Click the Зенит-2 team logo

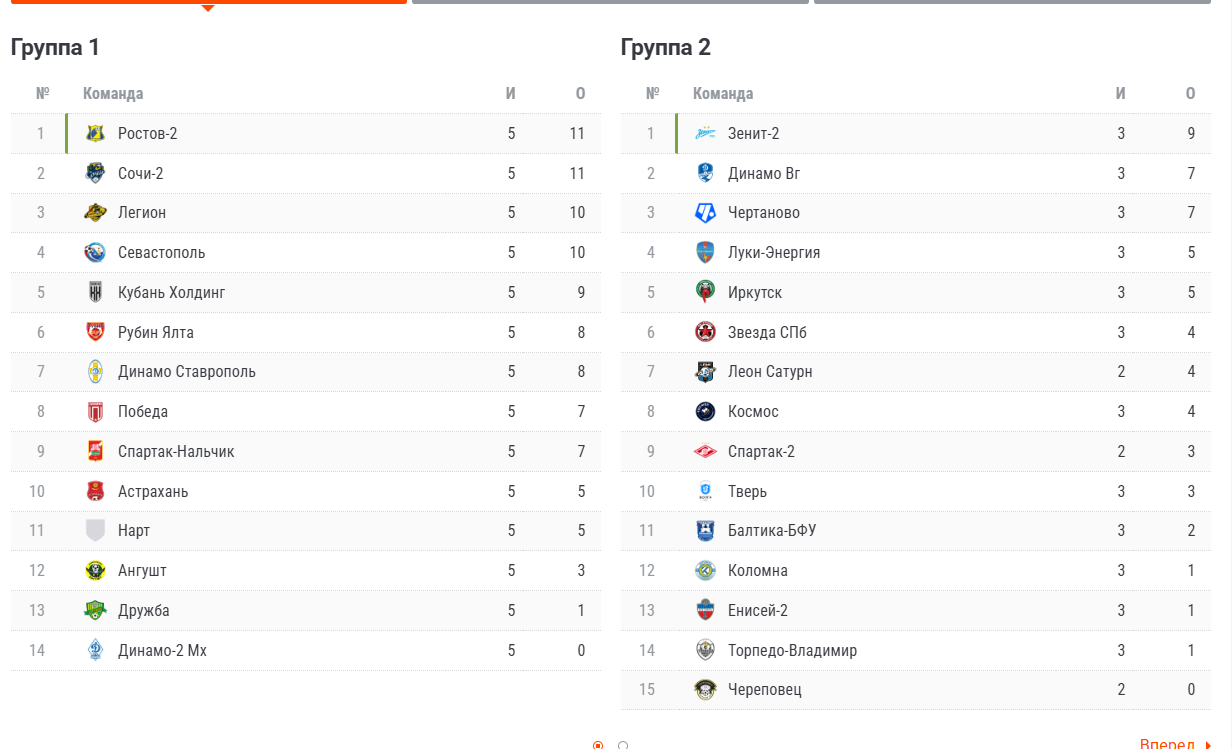tap(705, 133)
